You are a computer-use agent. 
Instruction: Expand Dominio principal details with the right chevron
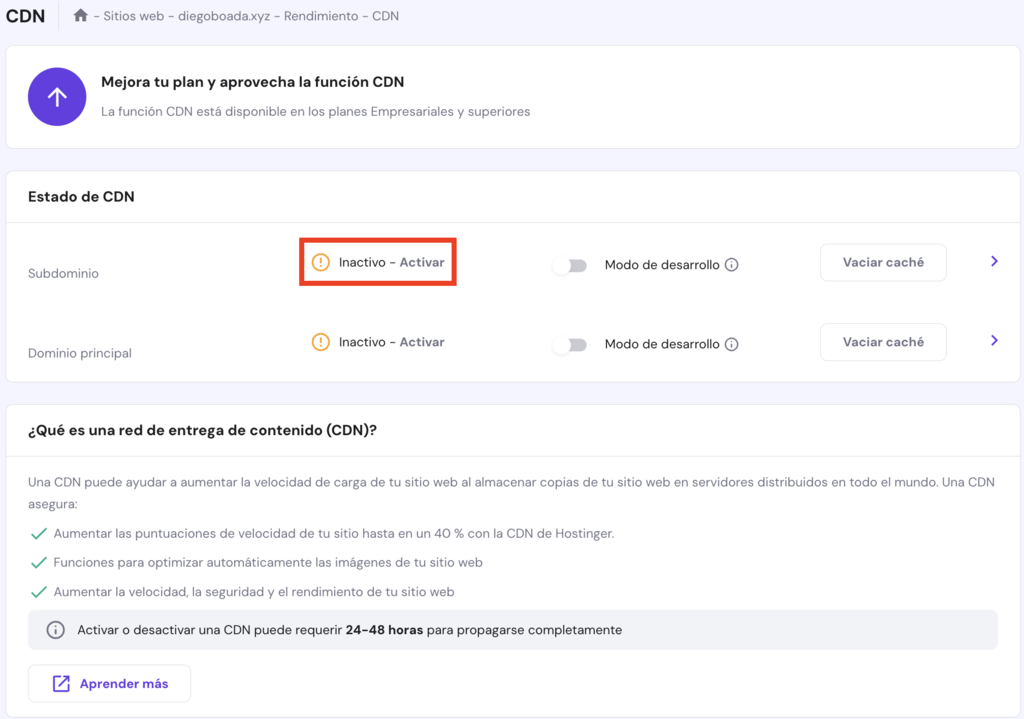[x=994, y=341]
